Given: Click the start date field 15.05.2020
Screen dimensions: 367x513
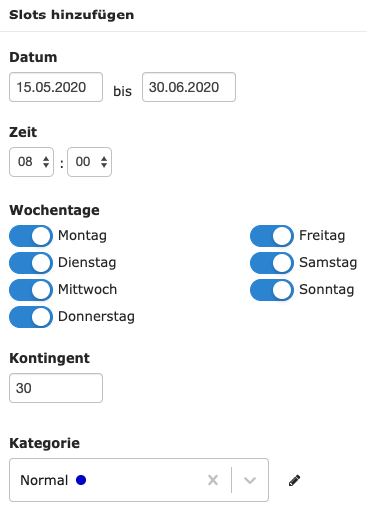Looking at the screenshot, I should pos(56,87).
